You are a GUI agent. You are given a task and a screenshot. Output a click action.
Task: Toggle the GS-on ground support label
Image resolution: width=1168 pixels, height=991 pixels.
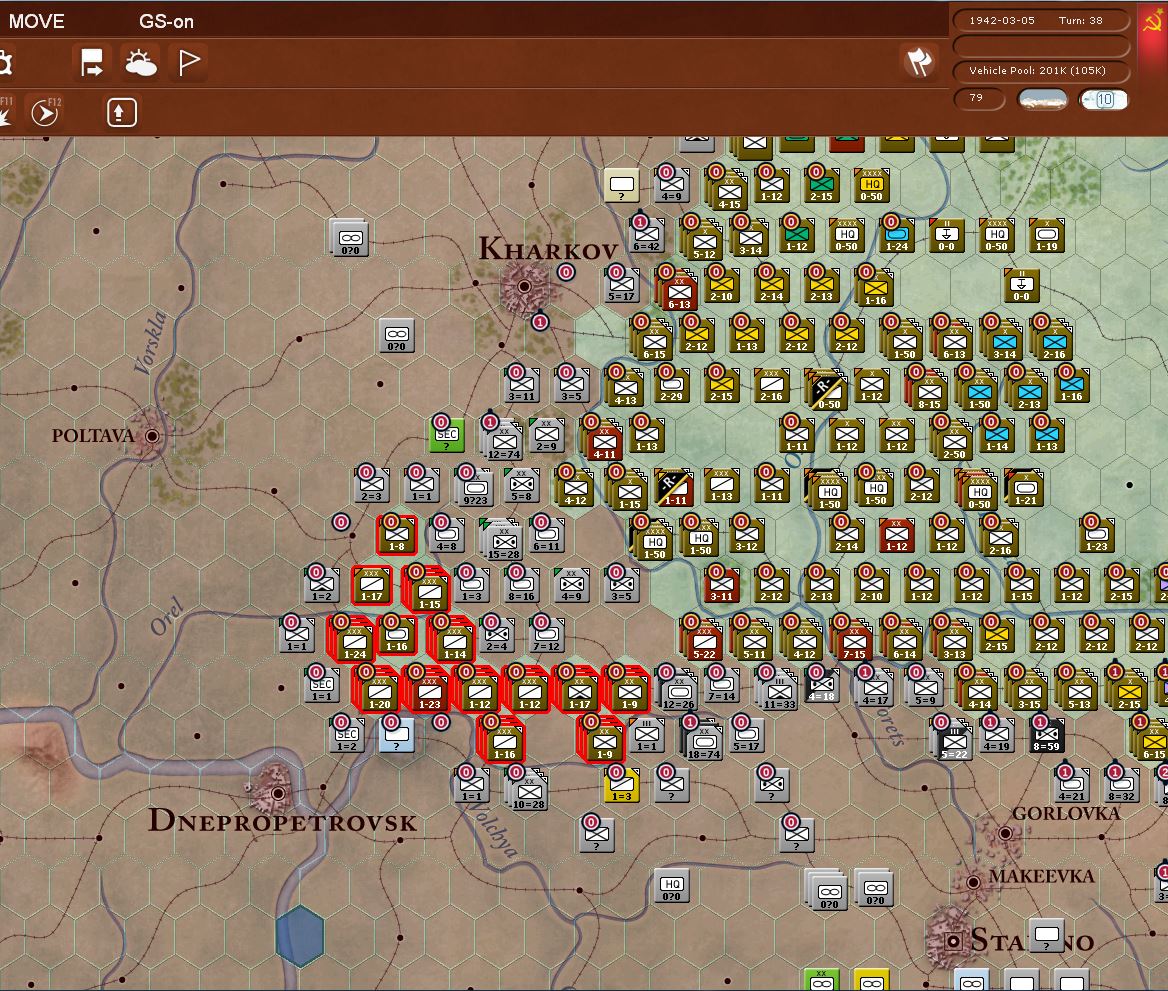click(166, 22)
